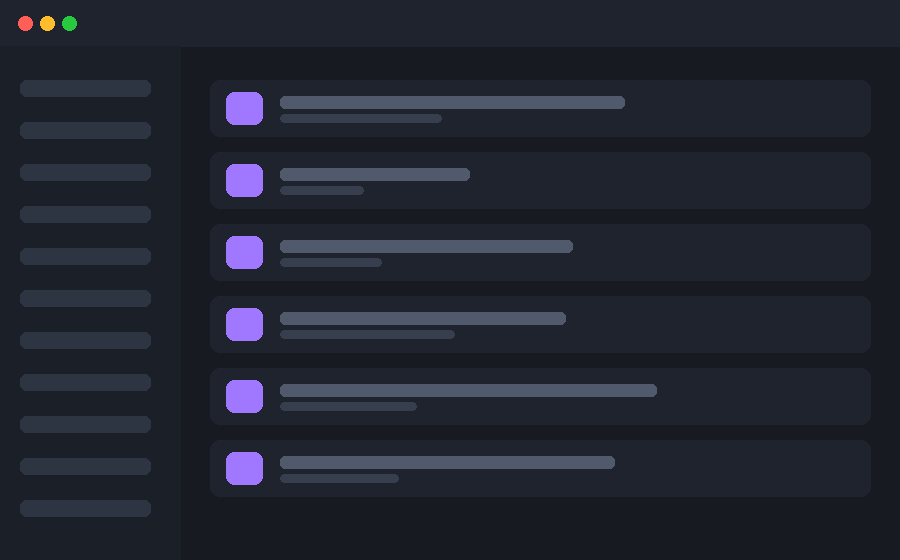Select the first sidebar placeholder item

click(x=86, y=88)
